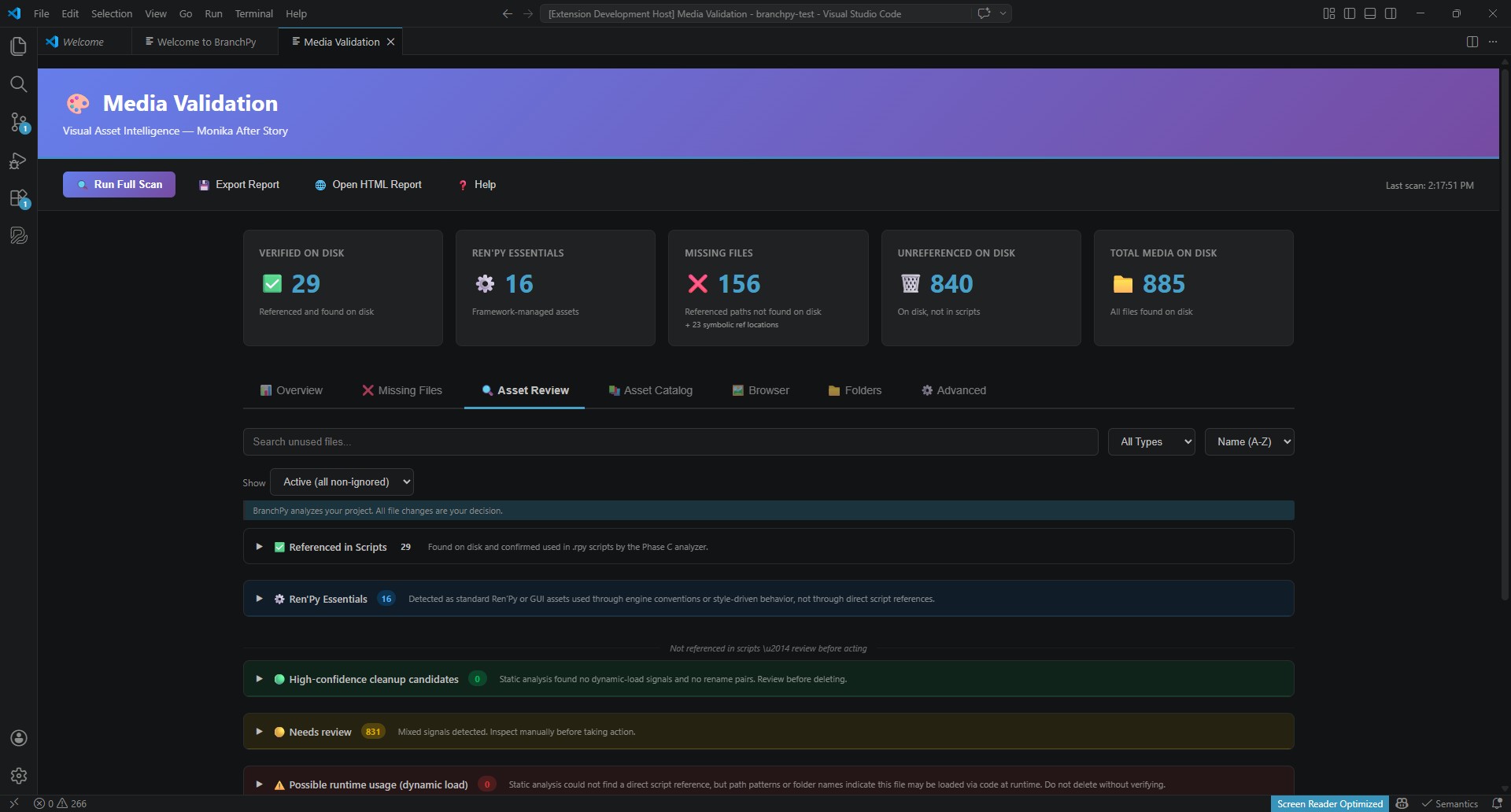Select the Search icon in the activity bar

[18, 84]
